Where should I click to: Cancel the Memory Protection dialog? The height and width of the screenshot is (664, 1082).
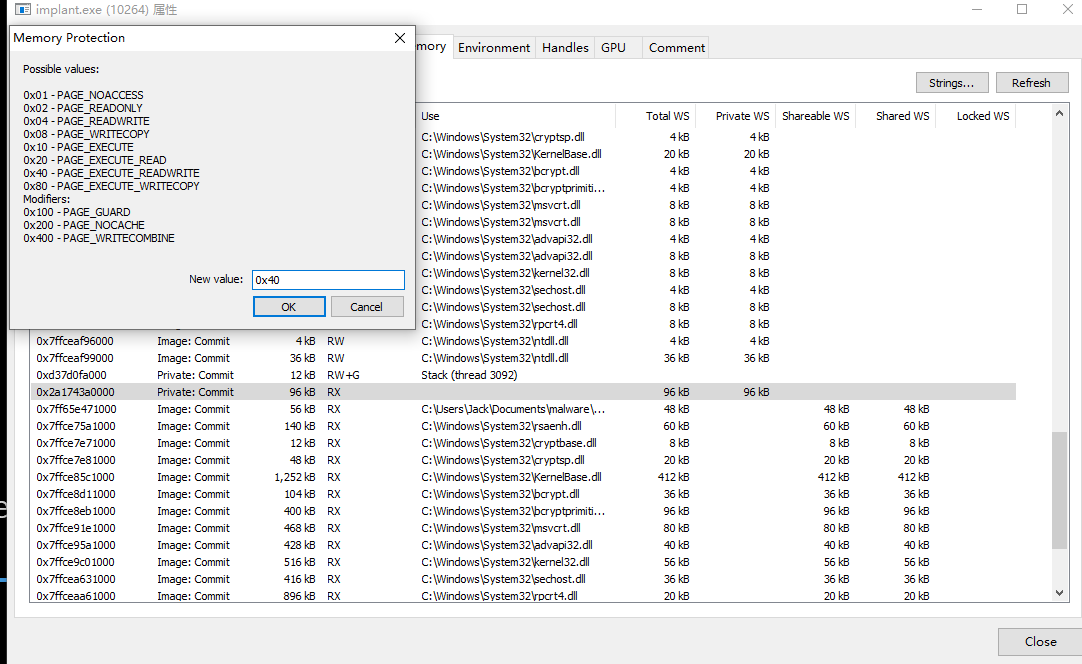tap(367, 307)
